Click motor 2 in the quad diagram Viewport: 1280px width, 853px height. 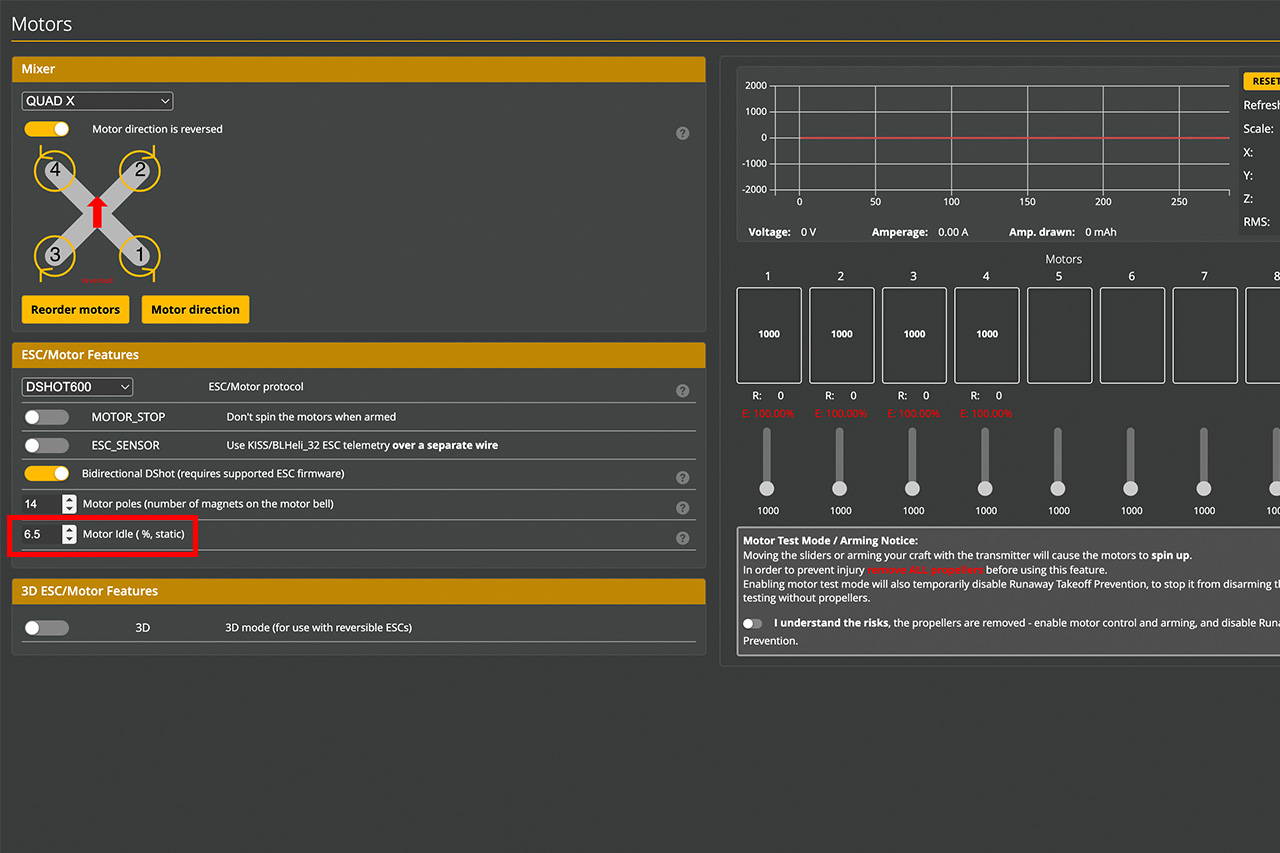point(140,170)
